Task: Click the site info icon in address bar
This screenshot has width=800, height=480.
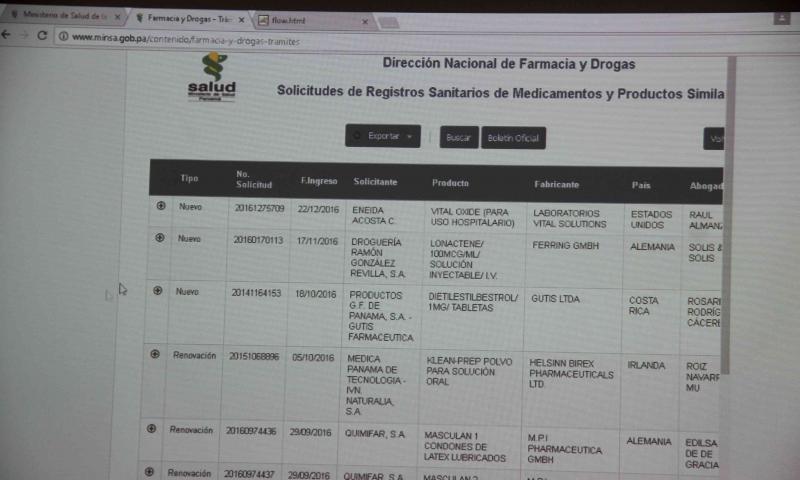Action: tap(63, 36)
